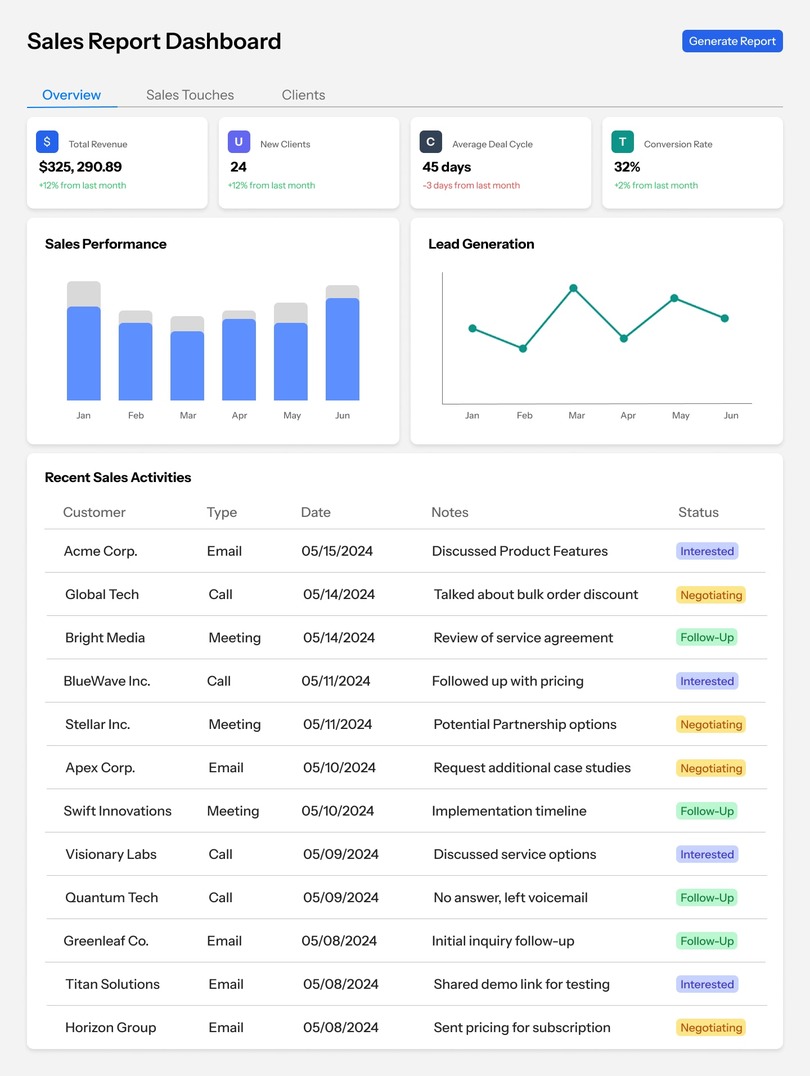Select the Greenleaf Co. customer name

(106, 941)
